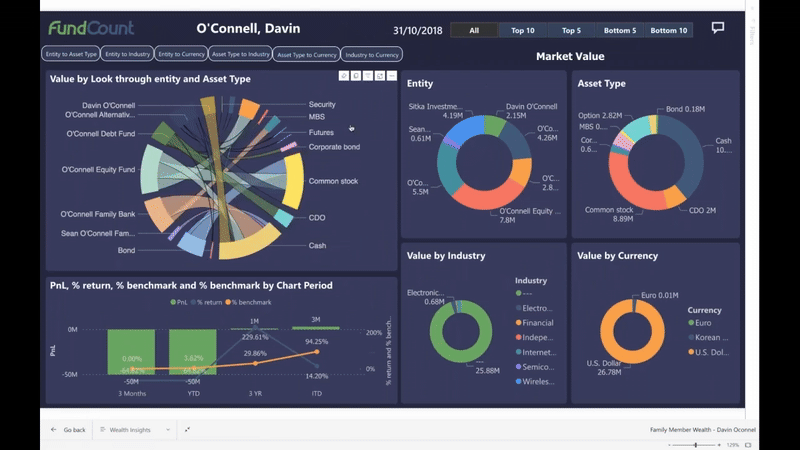Toggle the All filter option

coord(474,30)
